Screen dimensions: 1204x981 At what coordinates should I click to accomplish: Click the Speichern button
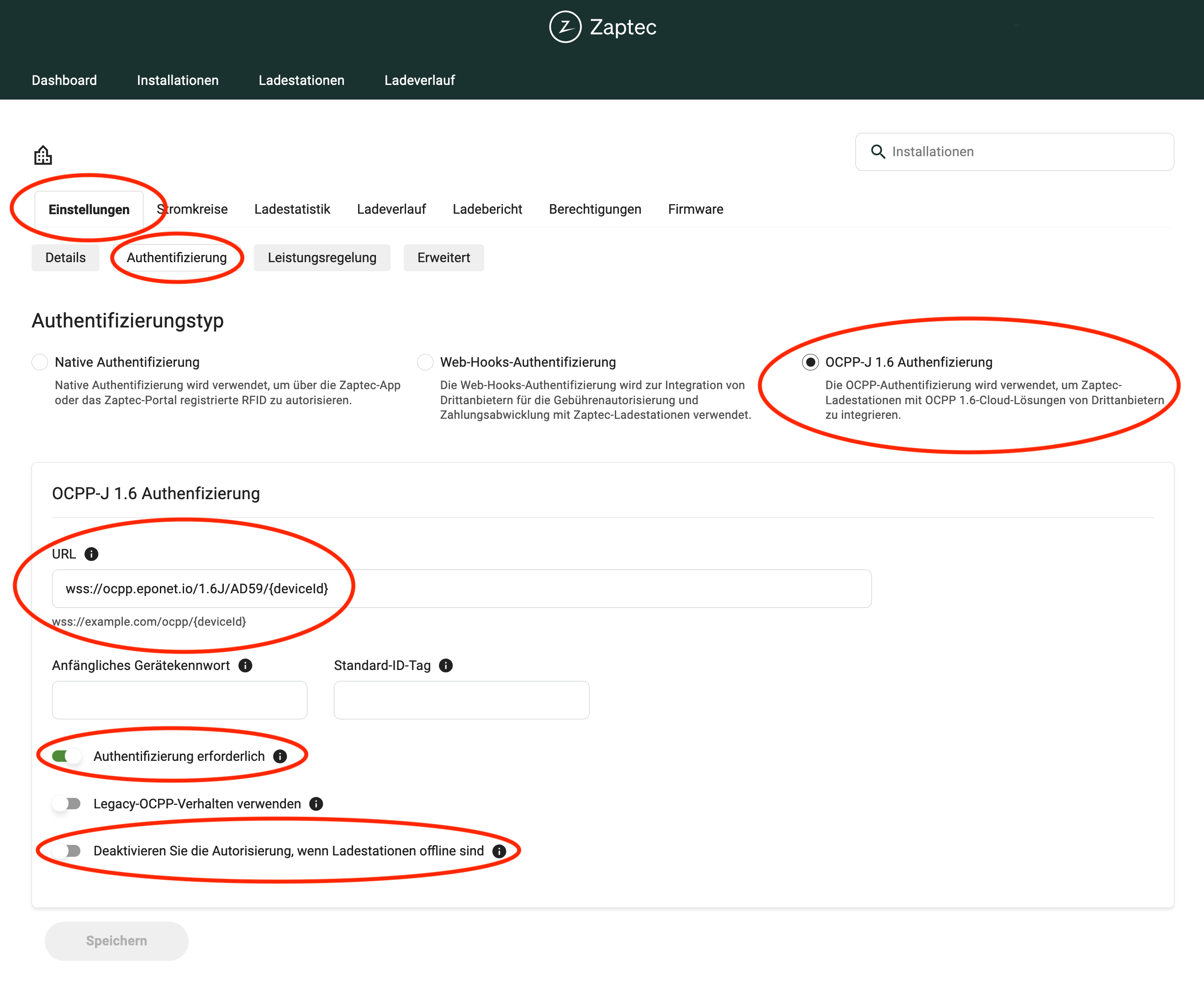pyautogui.click(x=116, y=941)
